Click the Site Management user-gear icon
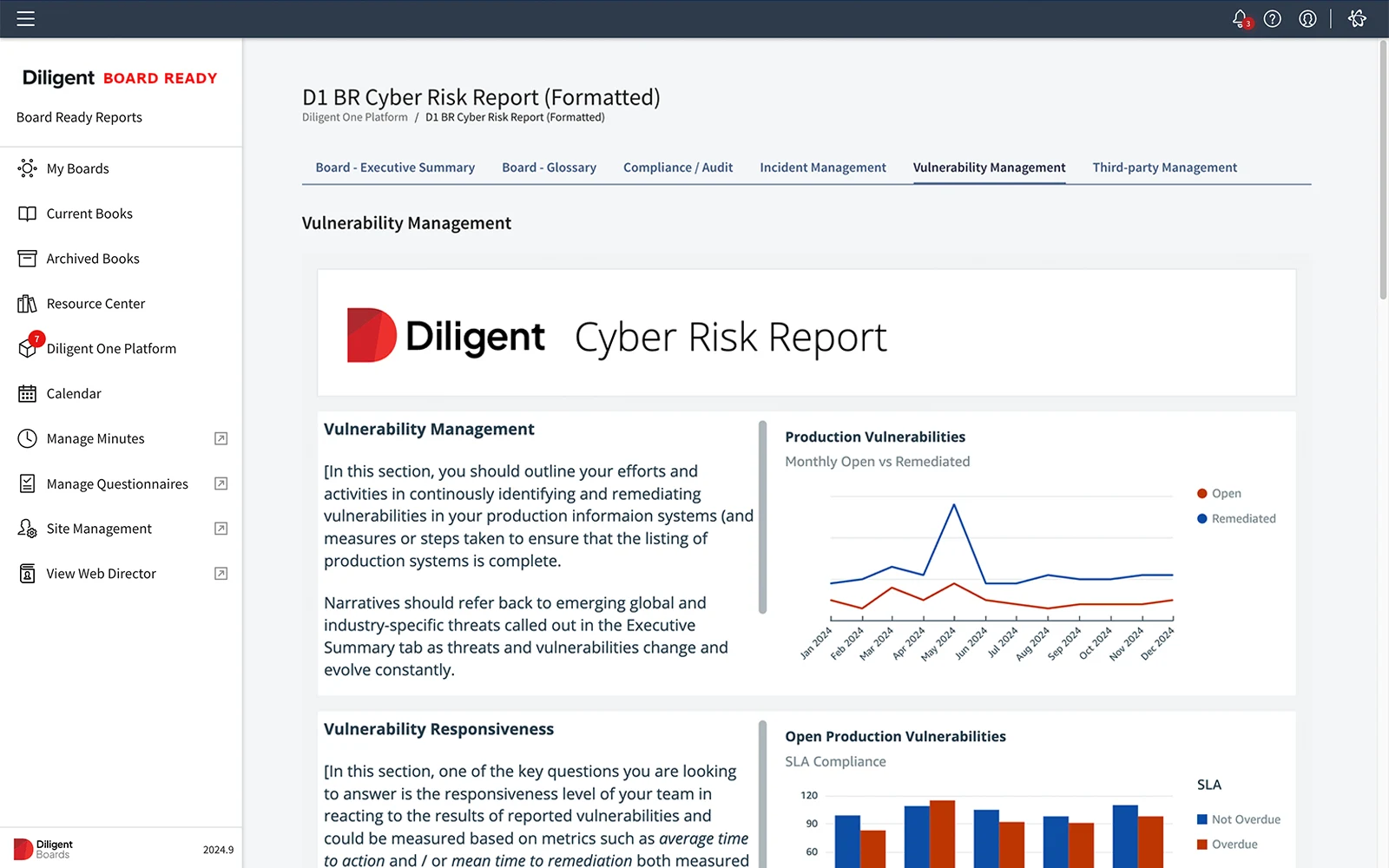 pos(28,529)
